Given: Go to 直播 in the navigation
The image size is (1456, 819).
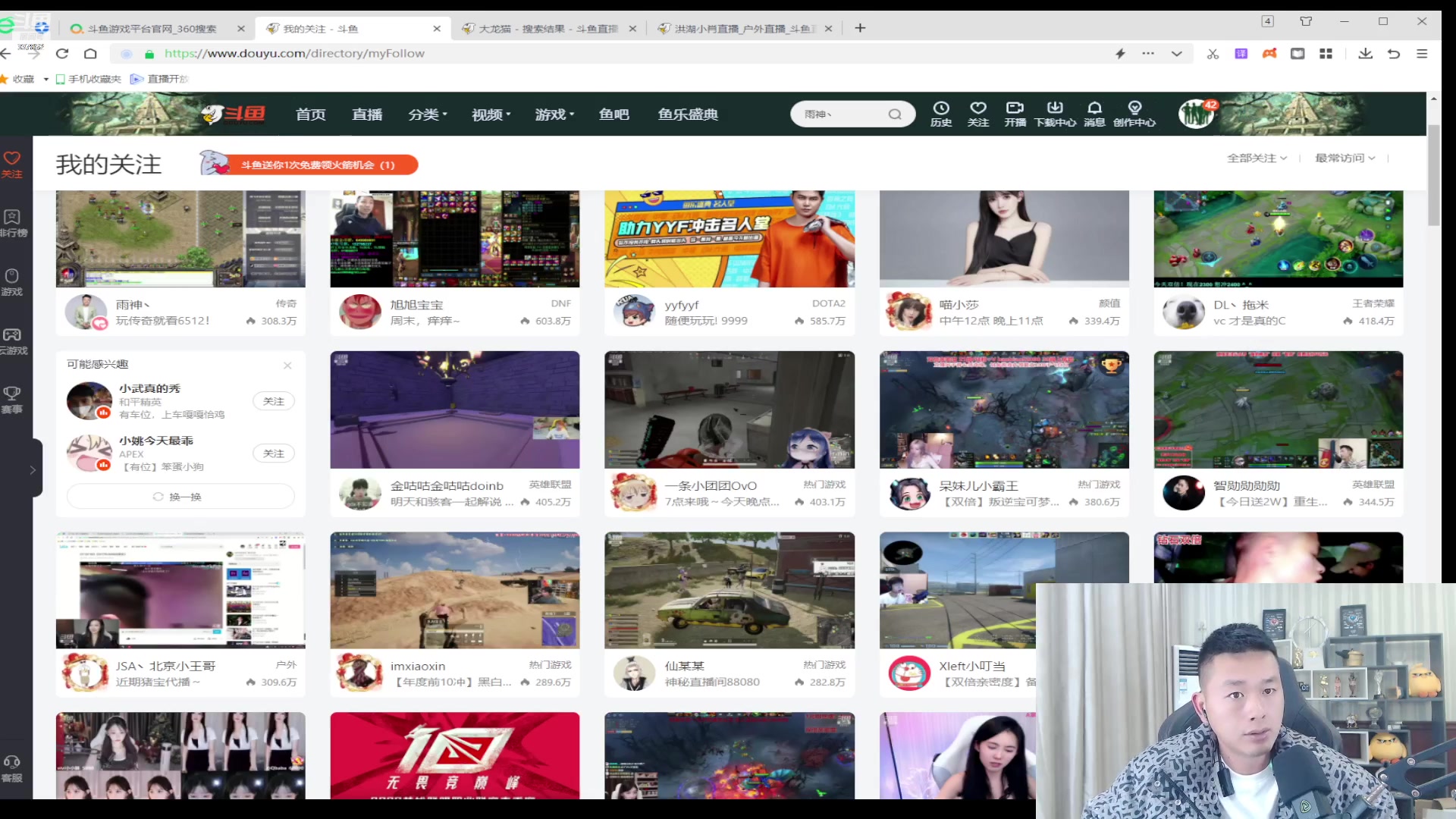Looking at the screenshot, I should (x=367, y=115).
